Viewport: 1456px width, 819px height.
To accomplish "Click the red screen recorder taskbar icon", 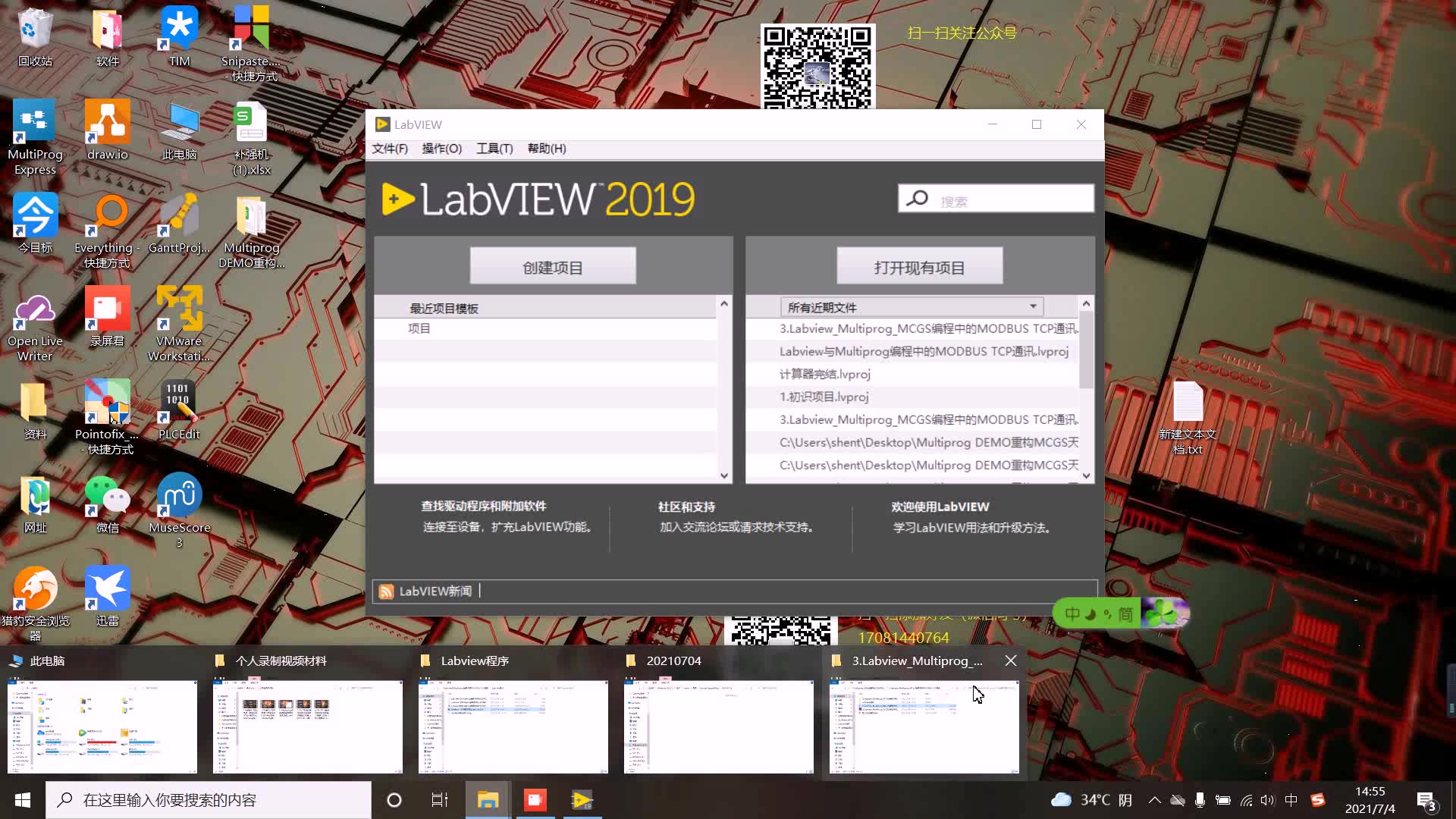I will [x=535, y=800].
